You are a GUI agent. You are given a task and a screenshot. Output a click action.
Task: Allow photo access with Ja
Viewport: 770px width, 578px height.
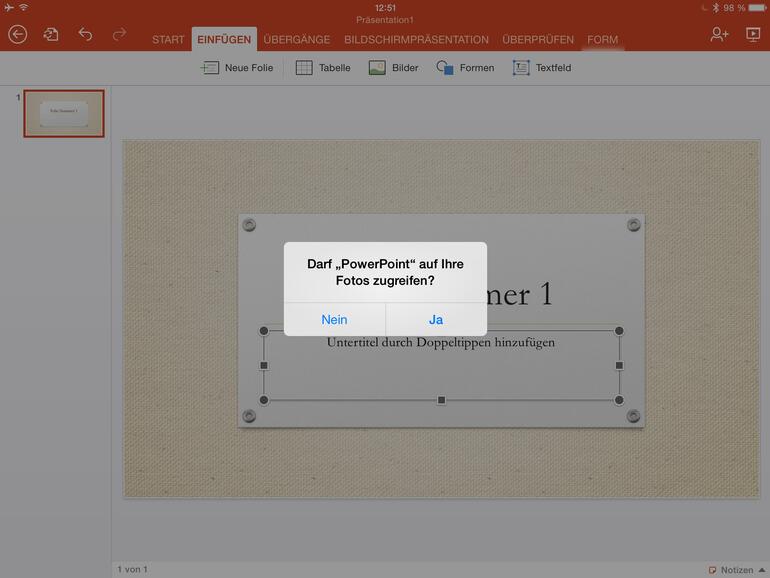coord(436,320)
